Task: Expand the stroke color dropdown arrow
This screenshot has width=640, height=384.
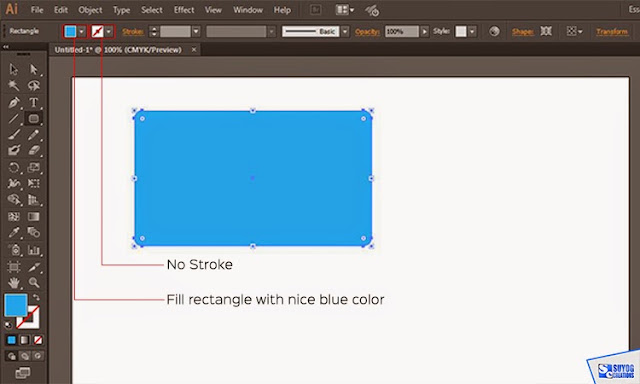Action: click(x=109, y=31)
